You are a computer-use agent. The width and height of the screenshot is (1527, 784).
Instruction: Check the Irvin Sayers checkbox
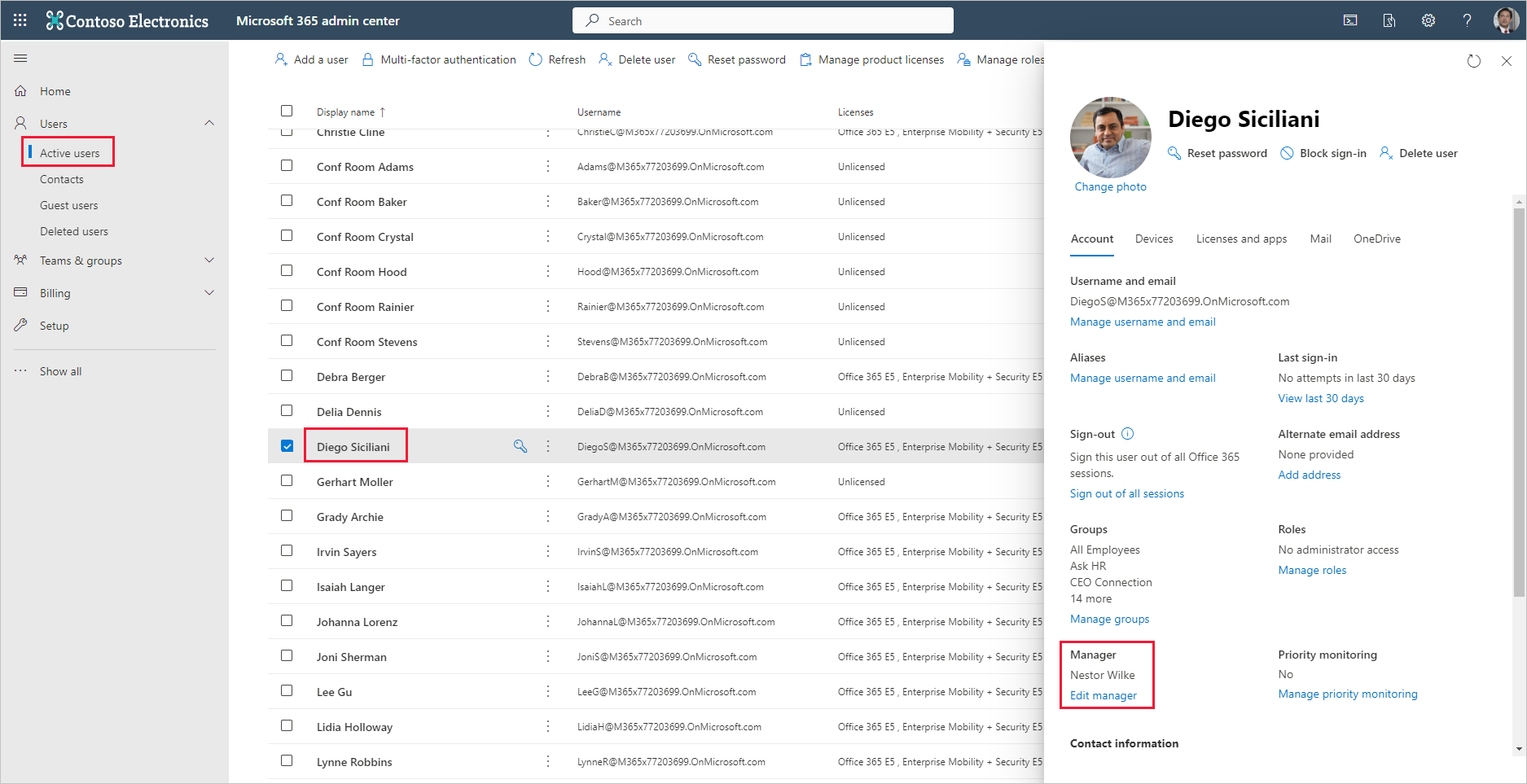(x=287, y=550)
